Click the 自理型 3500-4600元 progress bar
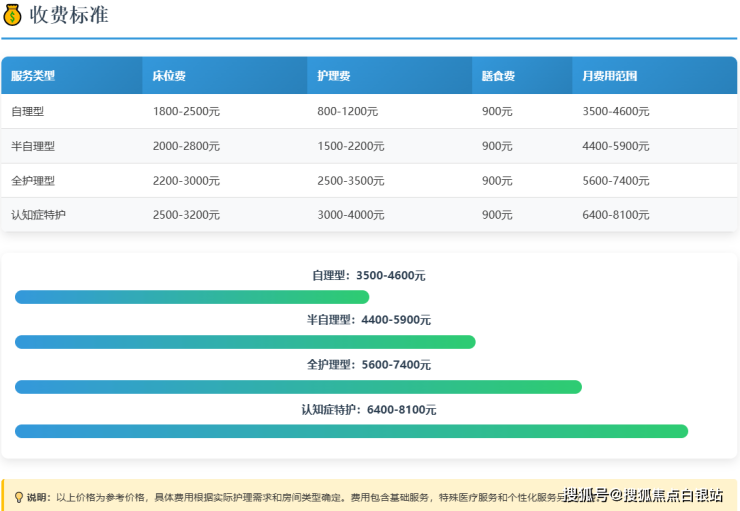Viewport: 740px width, 511px height. 192,297
